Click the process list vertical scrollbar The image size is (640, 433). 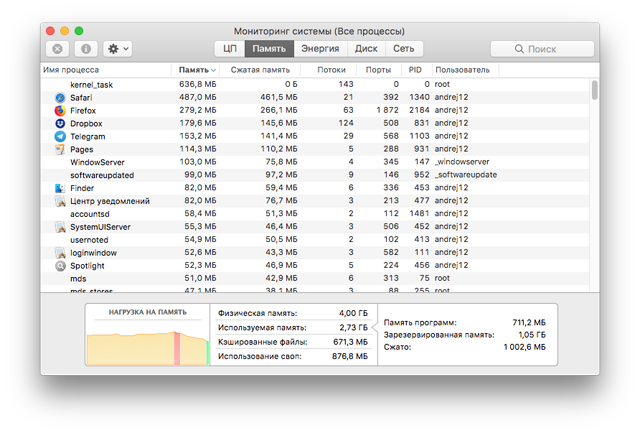click(595, 92)
